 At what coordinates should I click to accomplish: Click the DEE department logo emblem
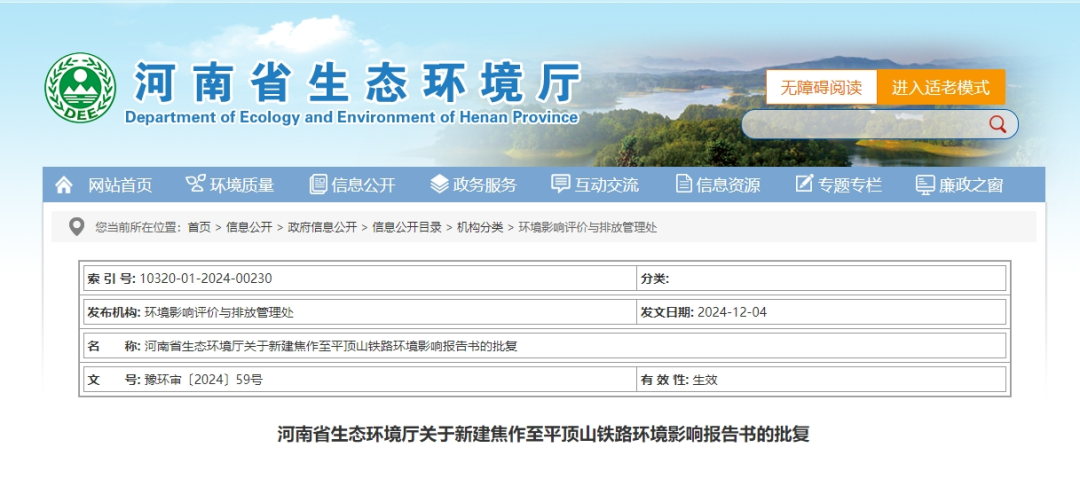(80, 88)
